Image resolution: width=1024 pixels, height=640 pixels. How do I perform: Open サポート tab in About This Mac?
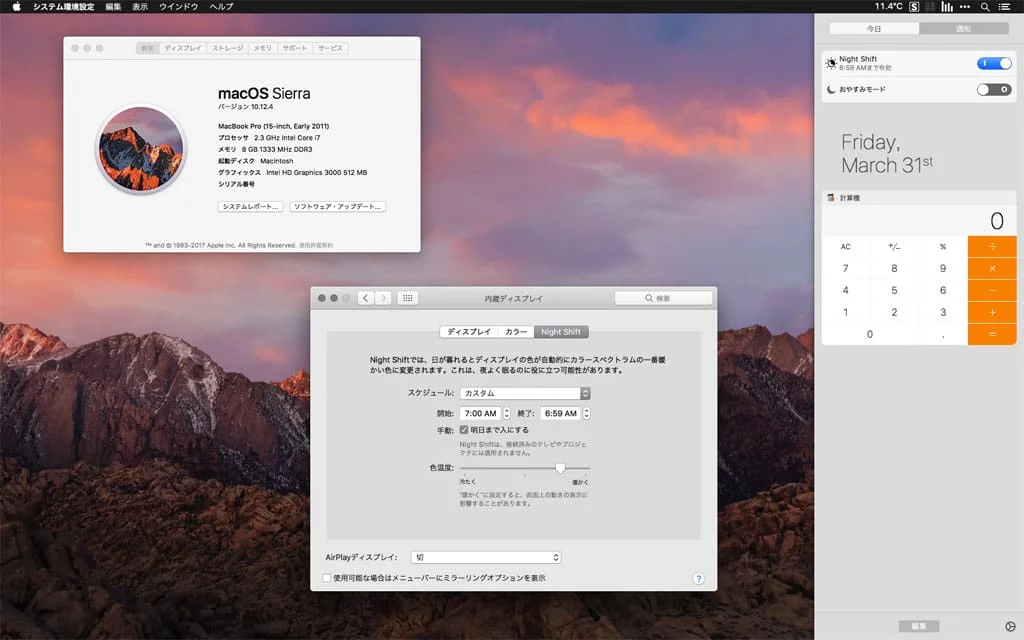click(x=295, y=48)
